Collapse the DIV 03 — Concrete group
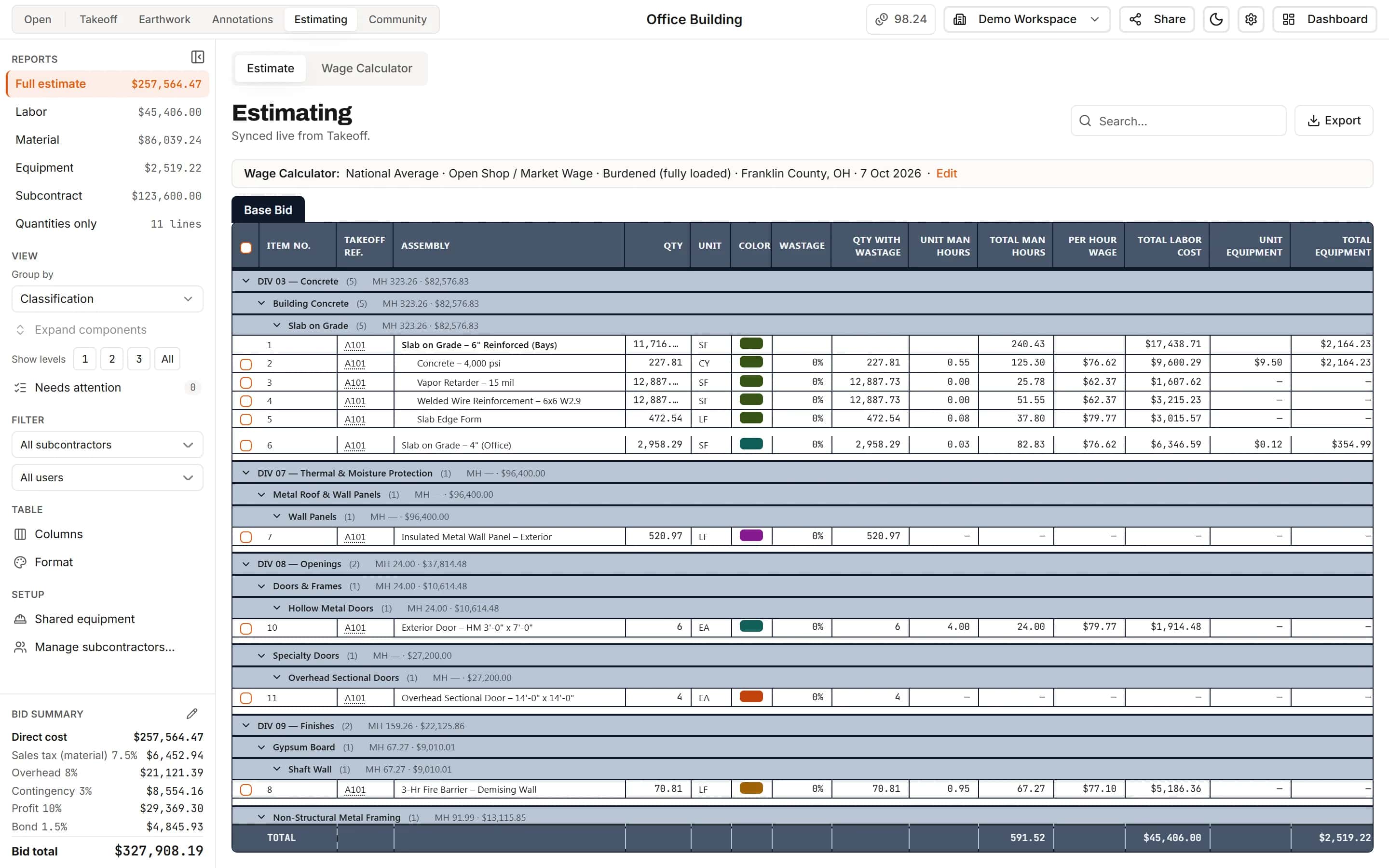This screenshot has height=868, width=1389. (245, 281)
